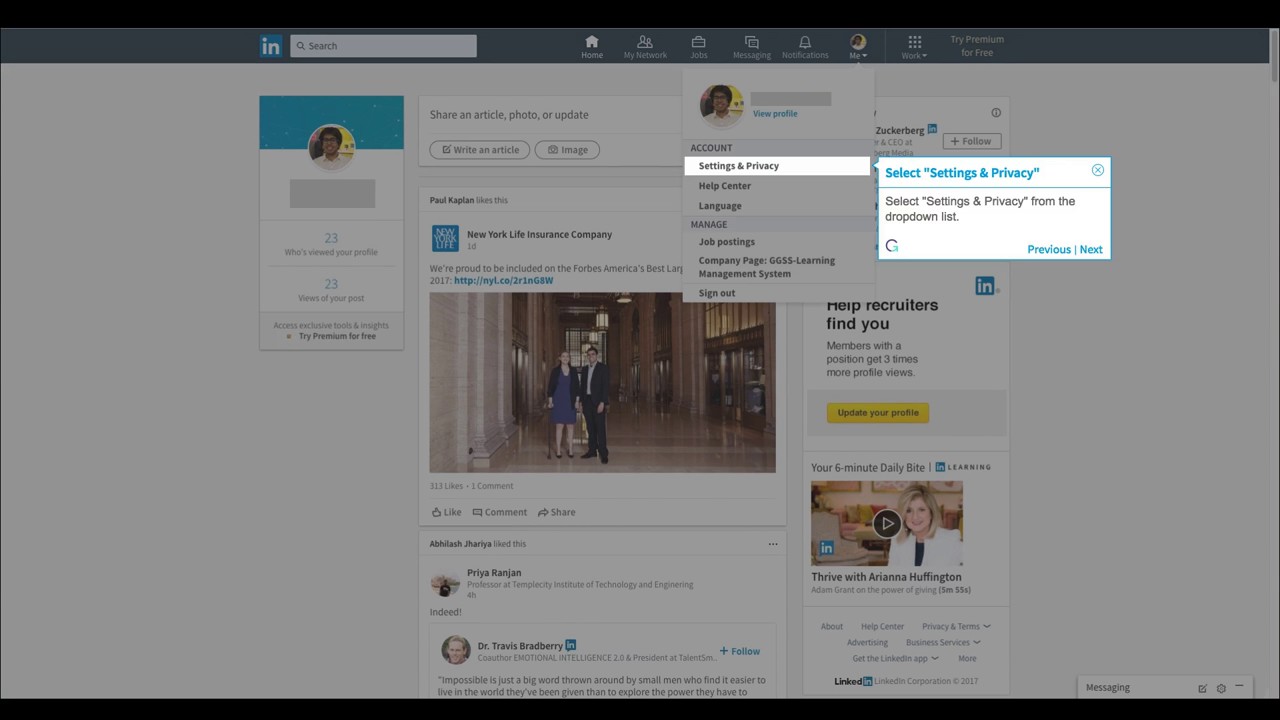
Task: Click Dr. Travis Bradberry's avatar
Action: pyautogui.click(x=456, y=650)
